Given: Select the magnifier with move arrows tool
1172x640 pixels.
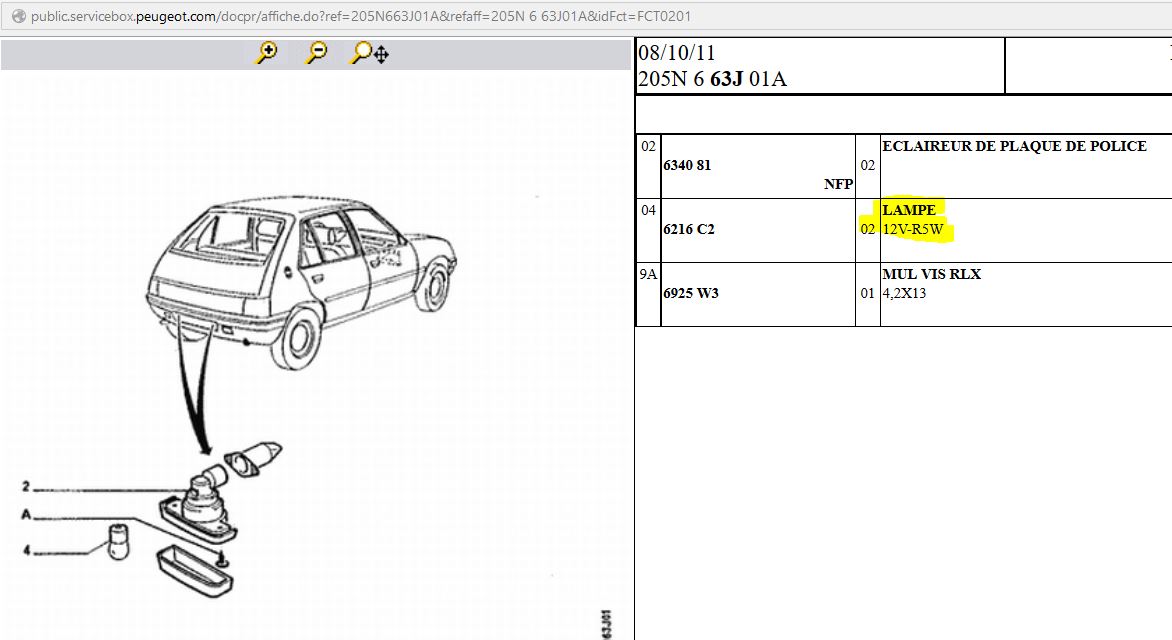Looking at the screenshot, I should coord(369,53).
